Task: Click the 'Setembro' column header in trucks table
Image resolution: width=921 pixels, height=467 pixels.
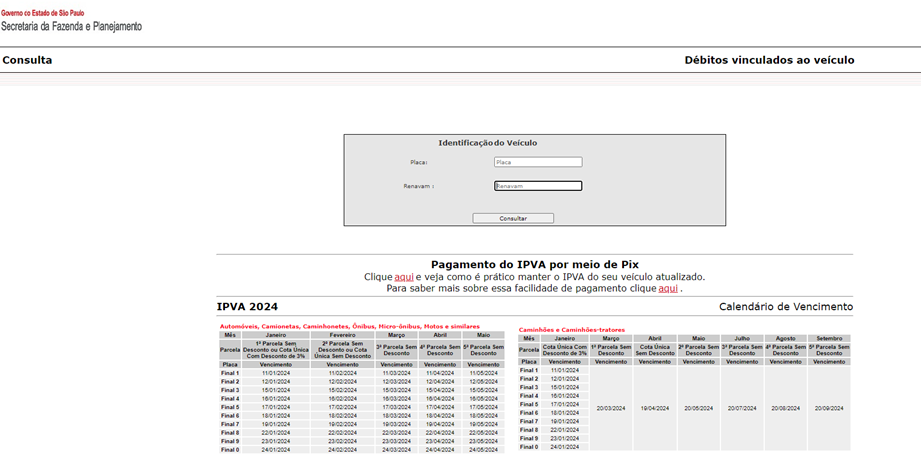Action: tap(828, 339)
